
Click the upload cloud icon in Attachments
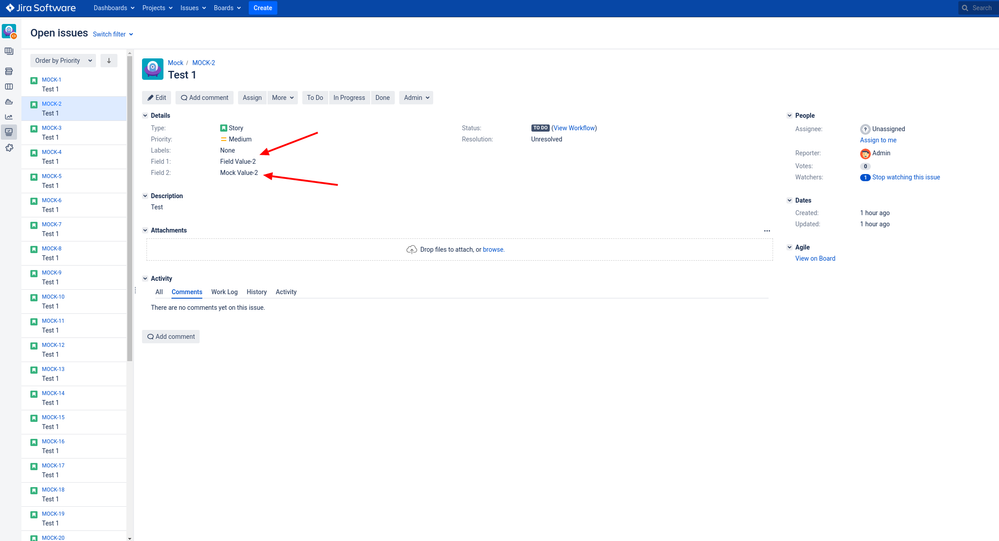(x=412, y=250)
